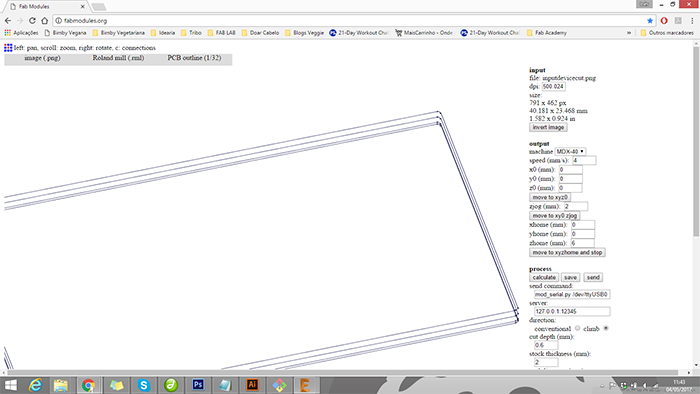
Task: Click the send command input field
Action: (572, 294)
